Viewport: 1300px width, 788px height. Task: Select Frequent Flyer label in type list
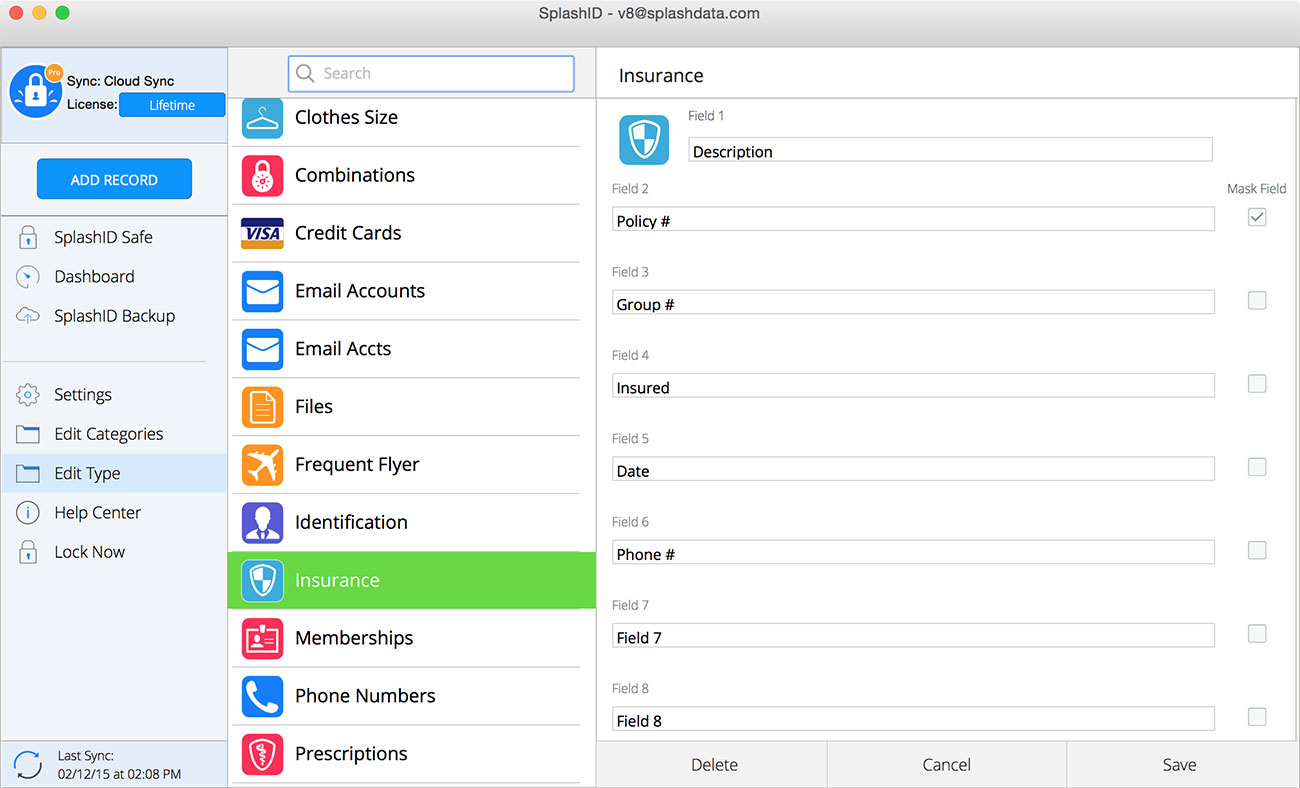357,465
